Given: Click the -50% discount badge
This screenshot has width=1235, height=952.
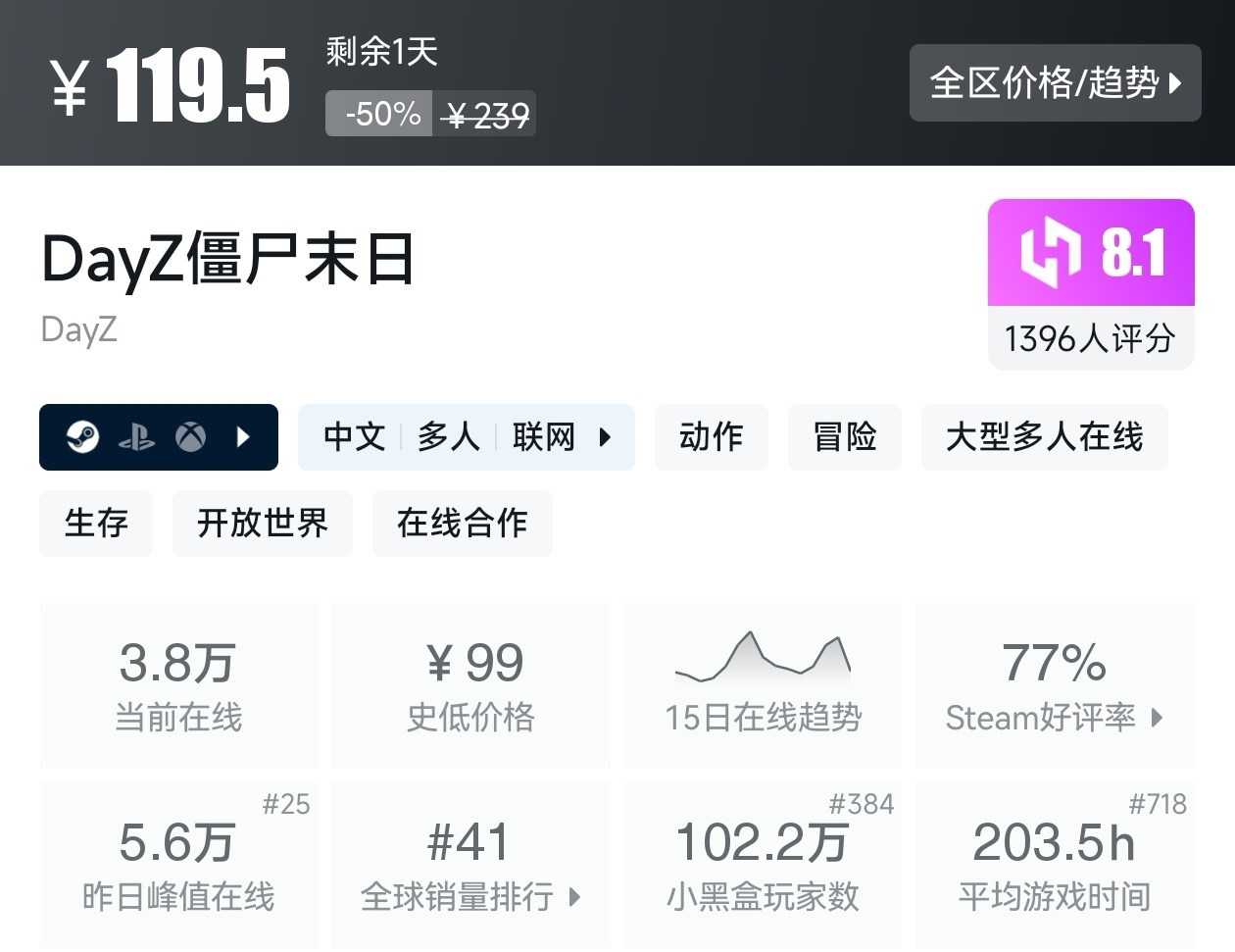Looking at the screenshot, I should pyautogui.click(x=378, y=112).
